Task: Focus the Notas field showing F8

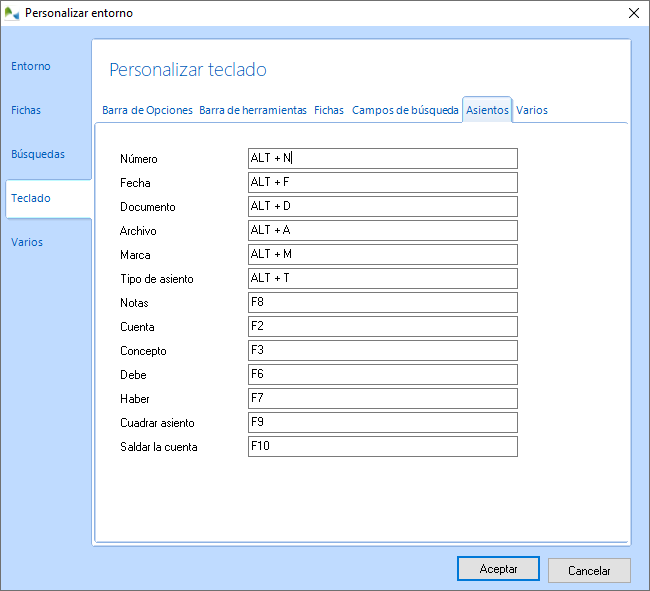Action: point(382,302)
